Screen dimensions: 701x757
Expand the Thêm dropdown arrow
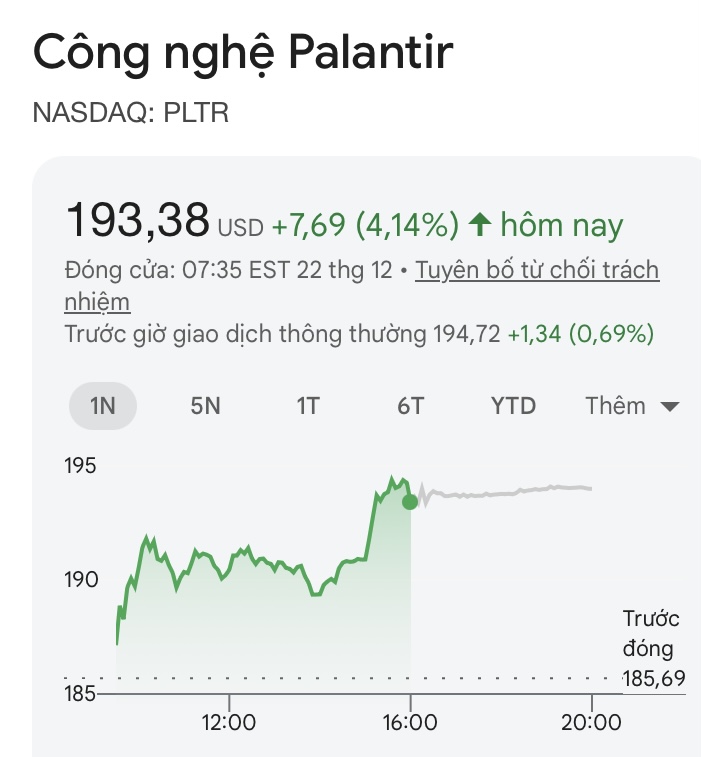click(670, 407)
